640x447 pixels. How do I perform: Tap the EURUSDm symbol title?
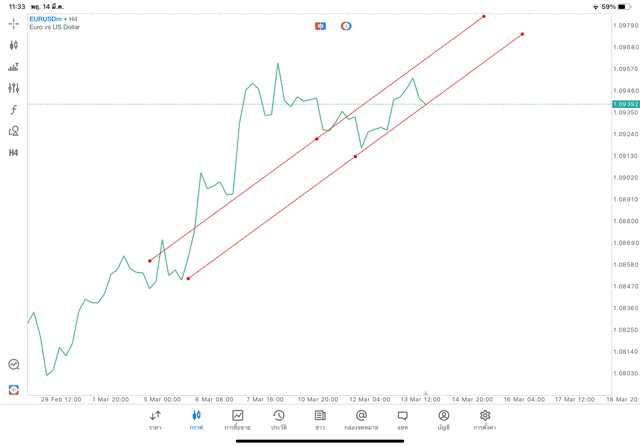coord(47,18)
